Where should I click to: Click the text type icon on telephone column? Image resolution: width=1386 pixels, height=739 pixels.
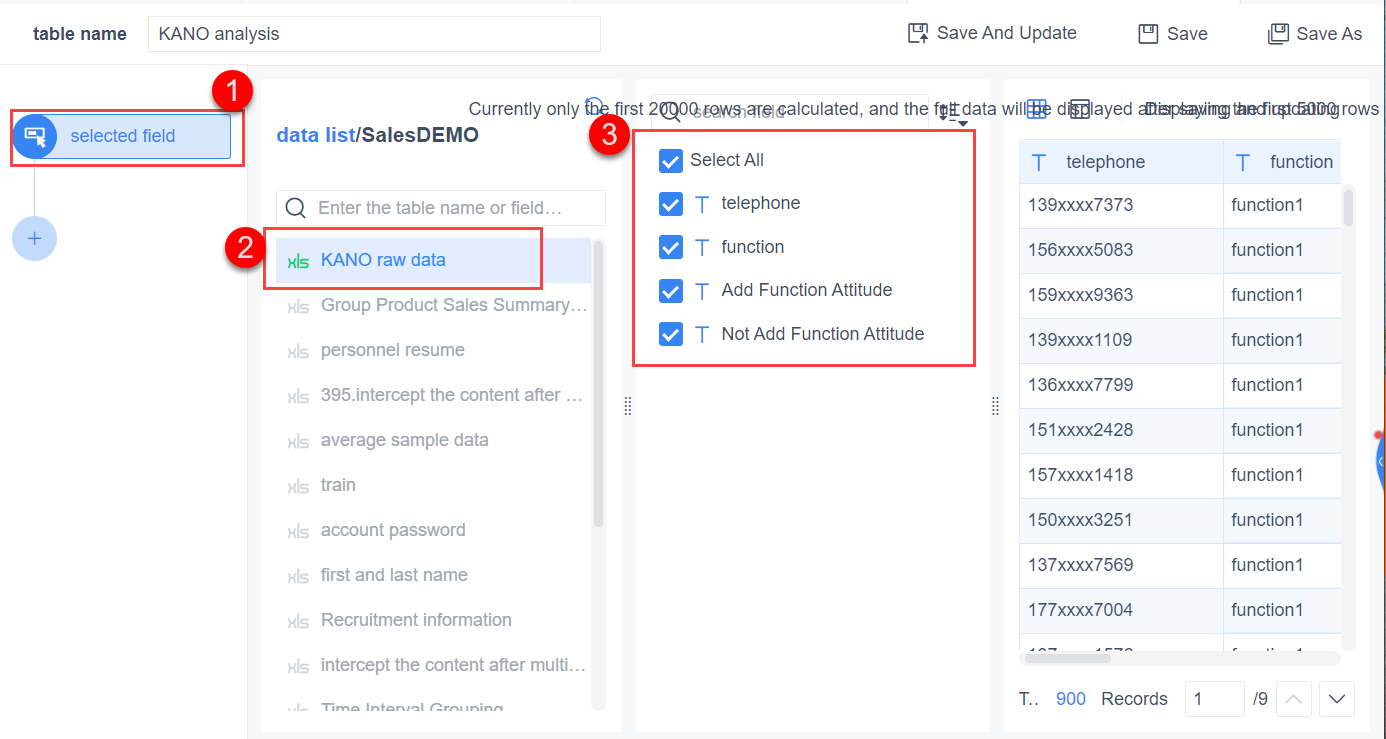(1039, 162)
